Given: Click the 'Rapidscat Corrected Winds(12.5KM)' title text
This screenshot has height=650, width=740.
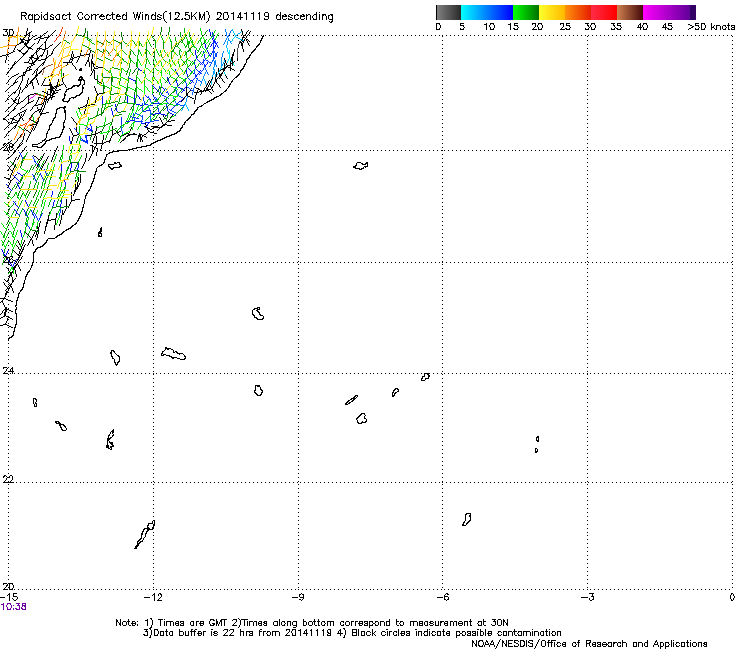Looking at the screenshot, I should click(x=115, y=17).
